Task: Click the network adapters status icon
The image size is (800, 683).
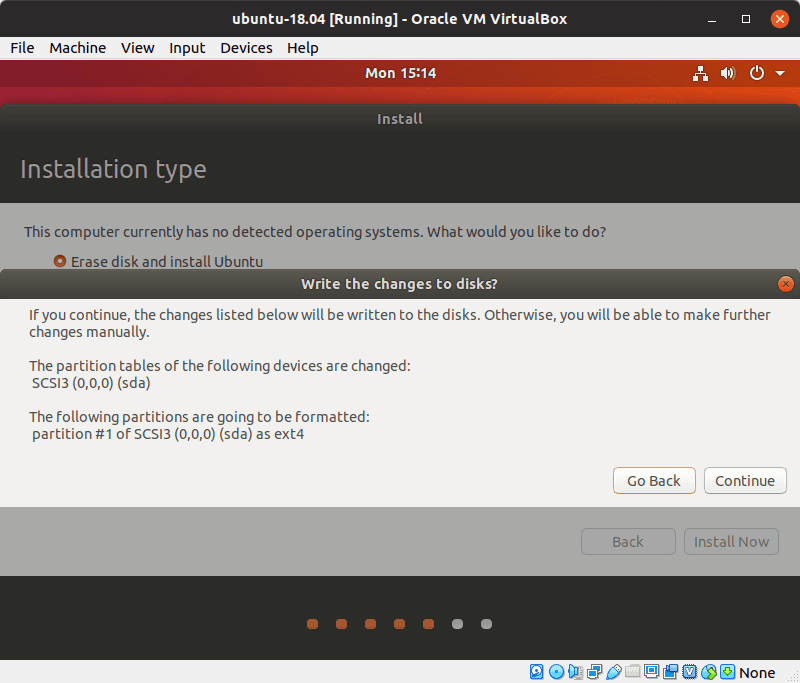Action: pos(594,672)
